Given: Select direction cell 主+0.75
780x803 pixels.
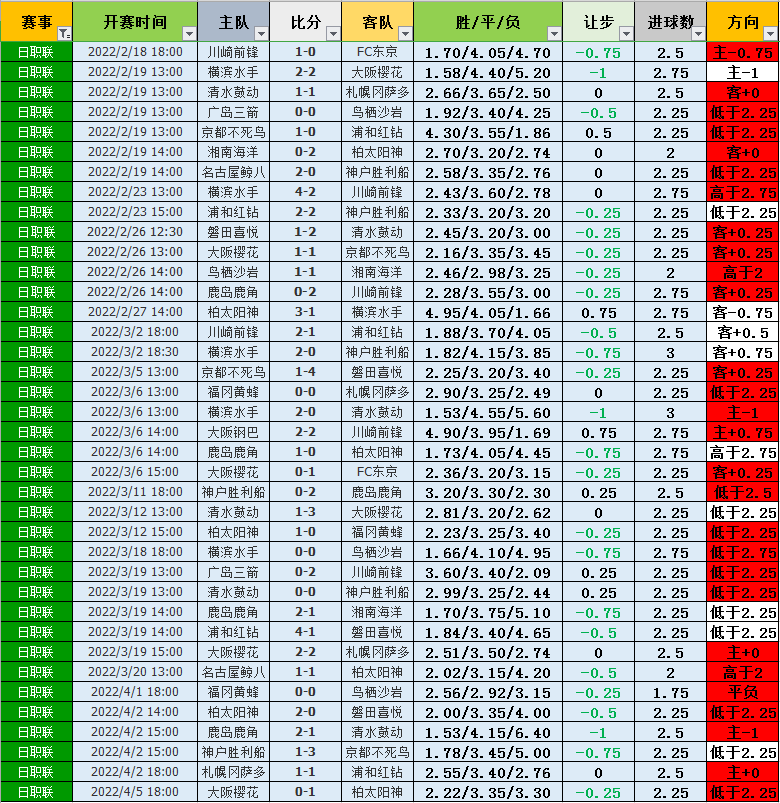Looking at the screenshot, I should pyautogui.click(x=743, y=432).
